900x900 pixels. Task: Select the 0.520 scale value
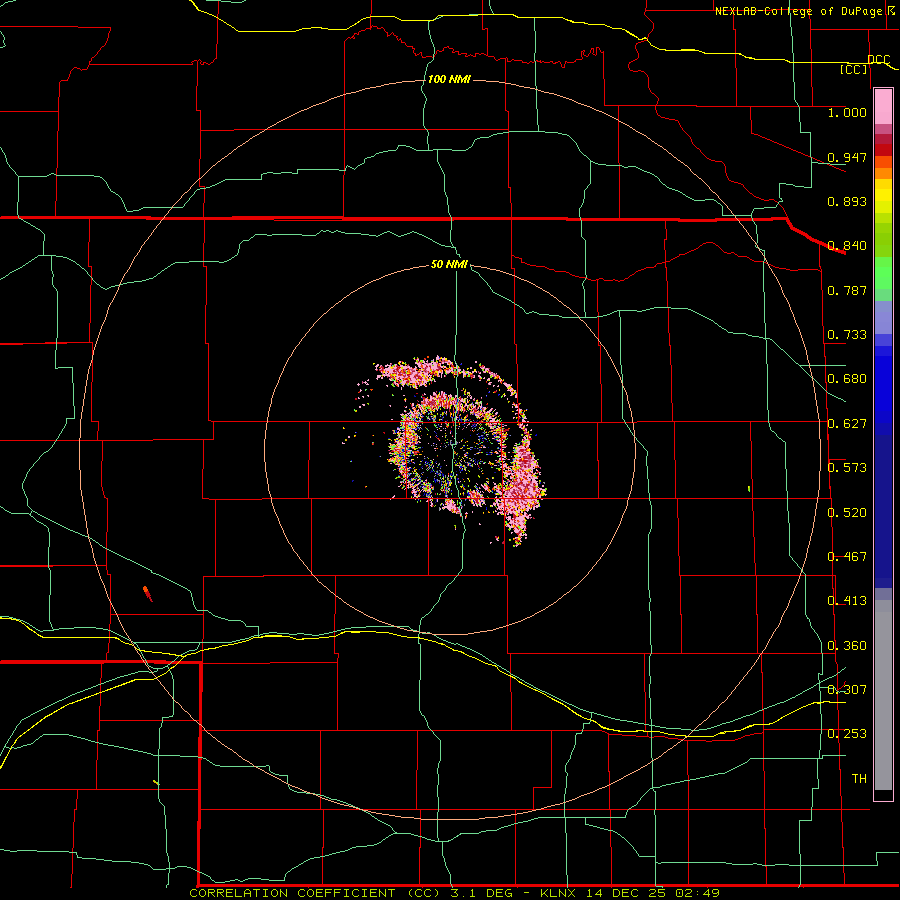point(847,513)
